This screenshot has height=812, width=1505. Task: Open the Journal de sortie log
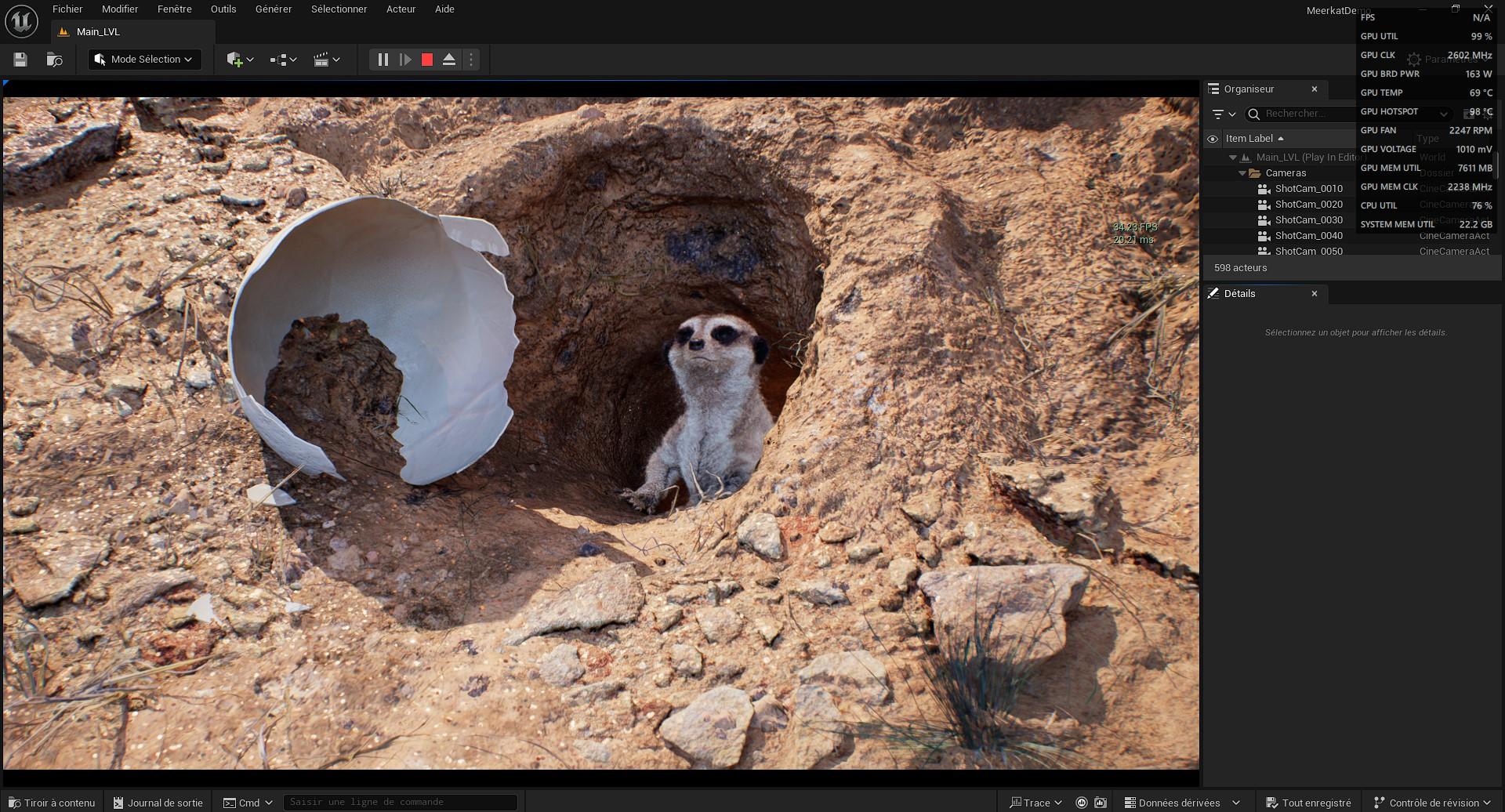click(x=158, y=803)
